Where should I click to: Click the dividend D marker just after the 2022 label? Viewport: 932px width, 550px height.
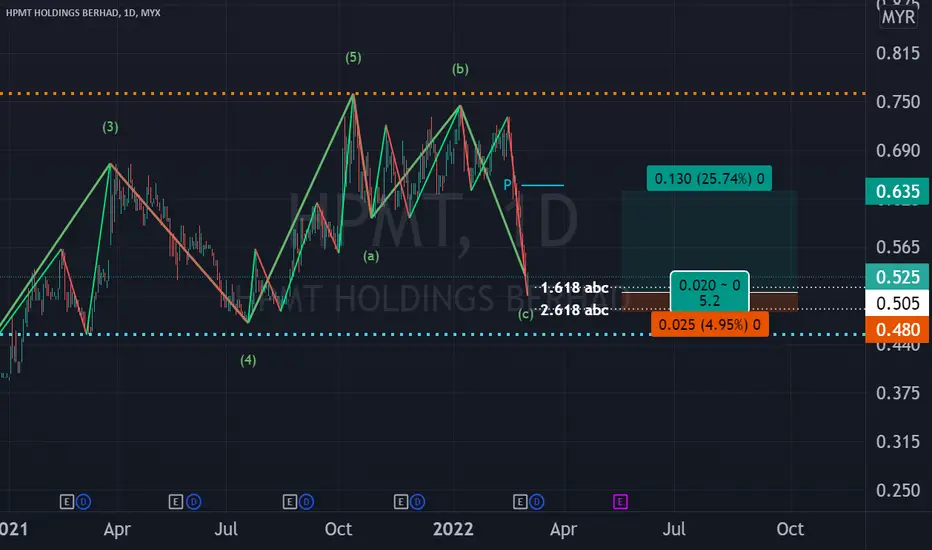tap(537, 502)
